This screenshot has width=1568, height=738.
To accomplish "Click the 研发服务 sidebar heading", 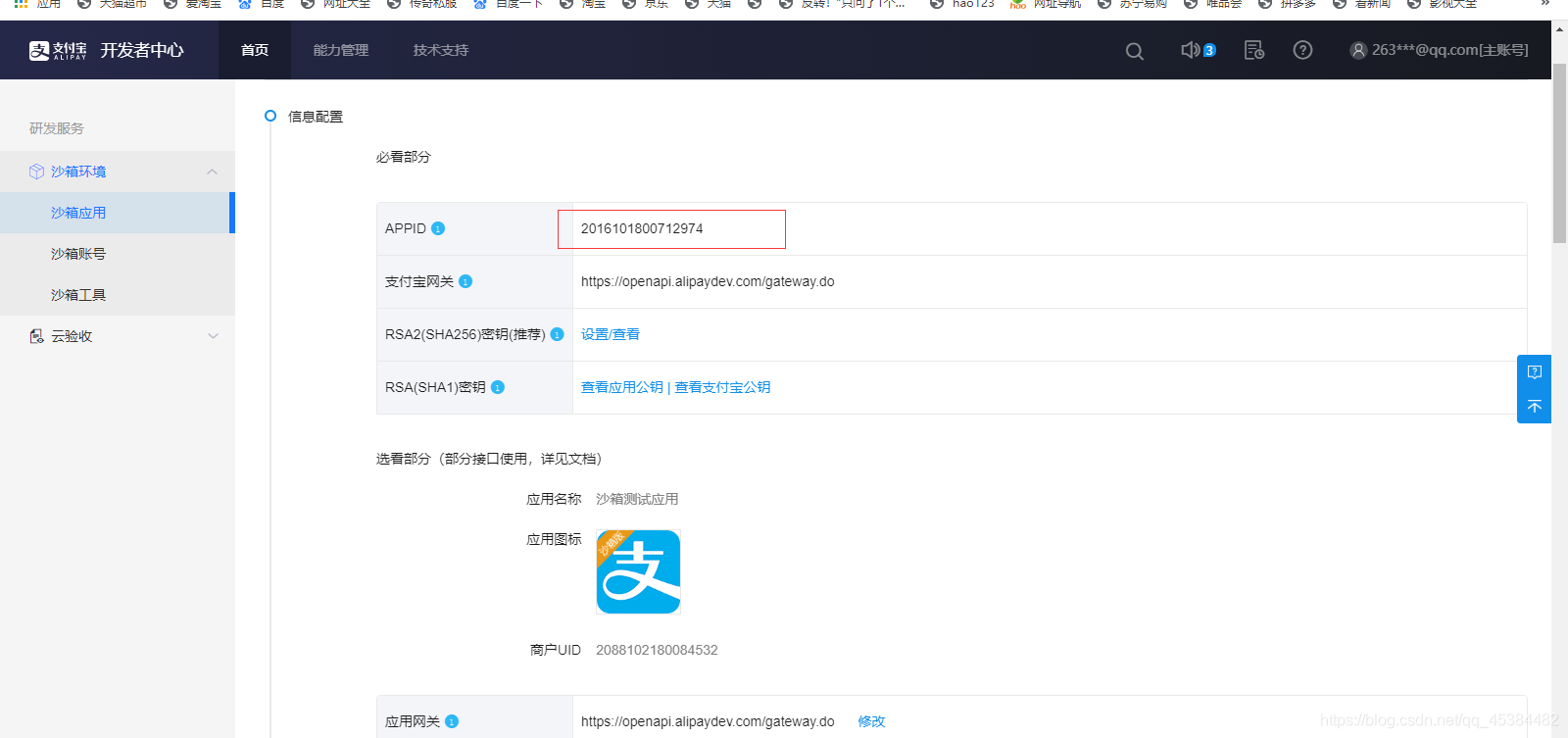I will tap(57, 128).
